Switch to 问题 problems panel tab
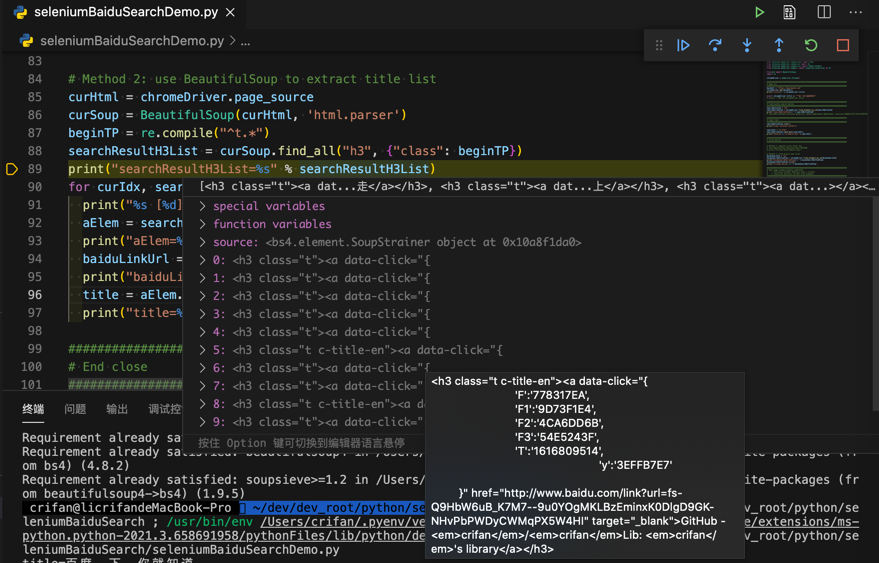Image resolution: width=879 pixels, height=563 pixels. coord(75,409)
